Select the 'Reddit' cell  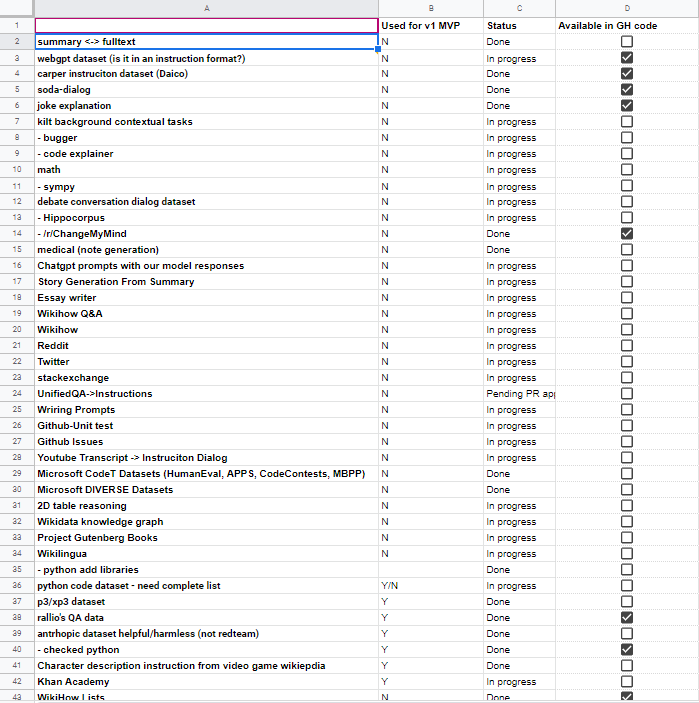(x=206, y=346)
